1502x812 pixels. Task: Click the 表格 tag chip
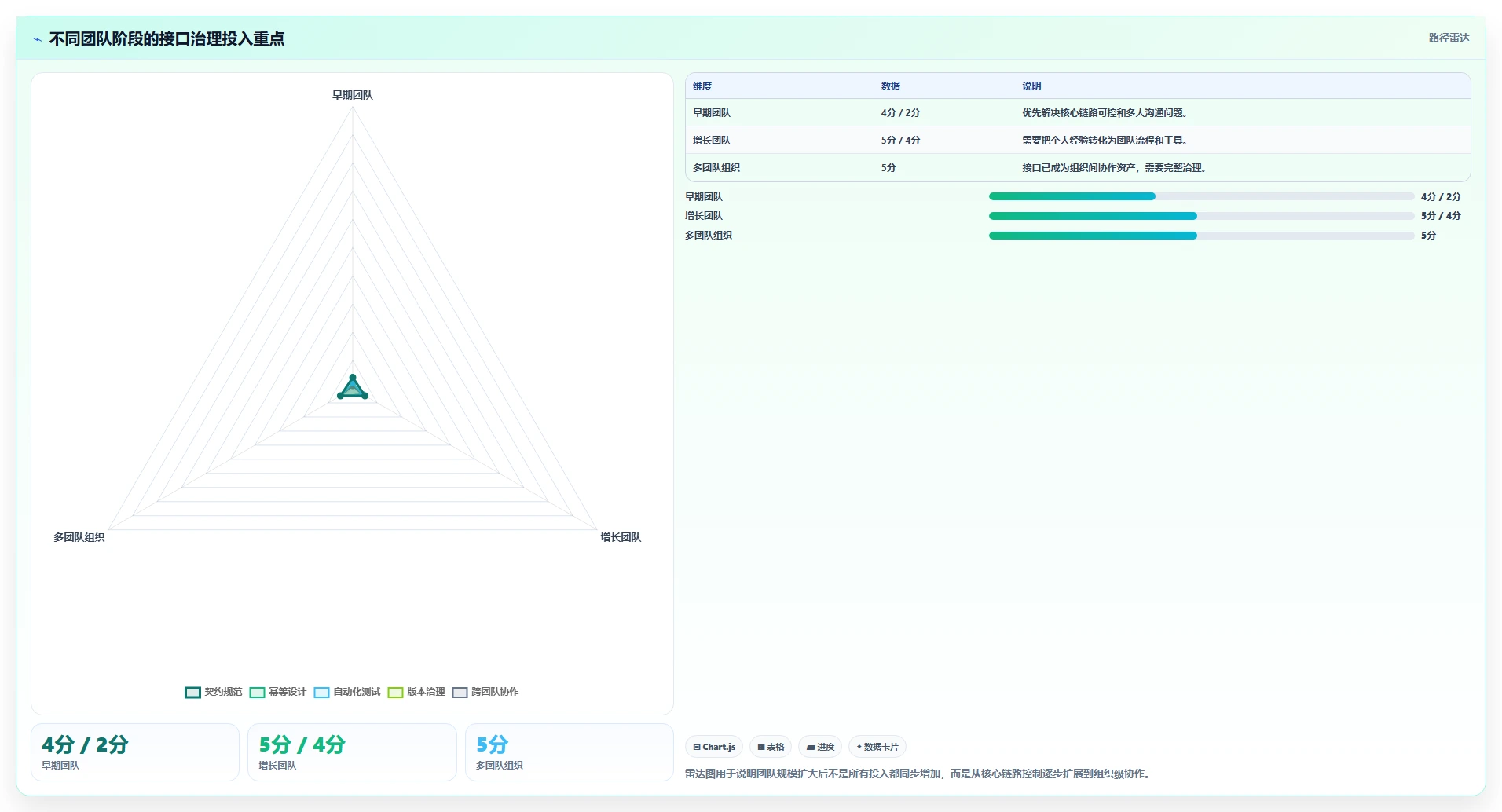[771, 747]
